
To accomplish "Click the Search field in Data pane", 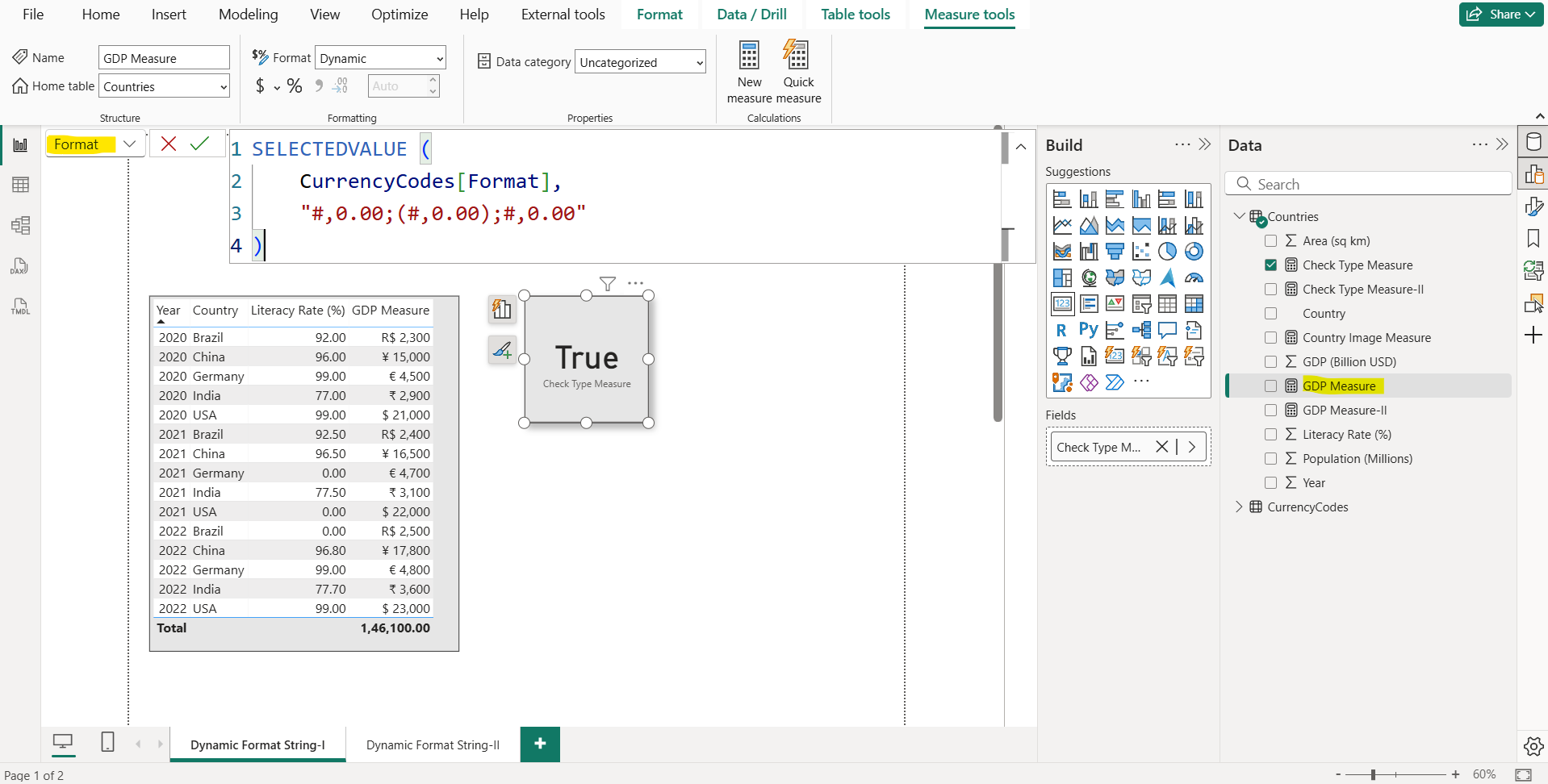I will 1368,184.
